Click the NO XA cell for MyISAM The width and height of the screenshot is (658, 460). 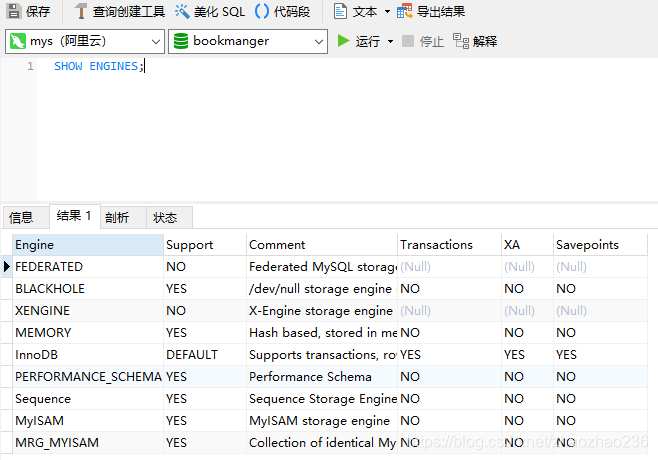click(x=527, y=421)
